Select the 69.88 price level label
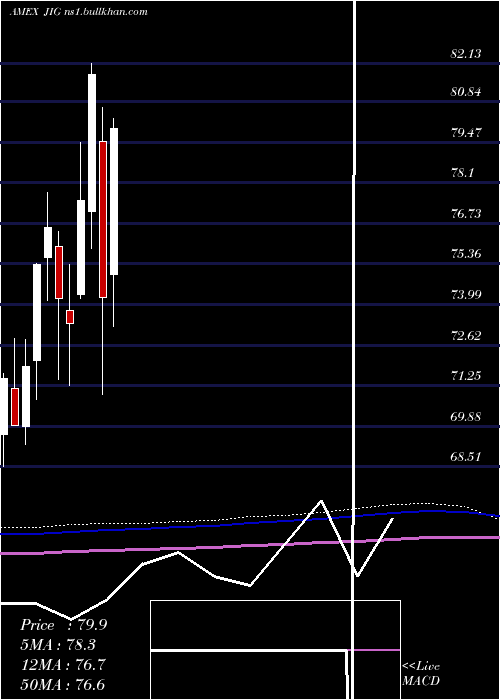Screen dimensions: 500x700 tap(466, 417)
